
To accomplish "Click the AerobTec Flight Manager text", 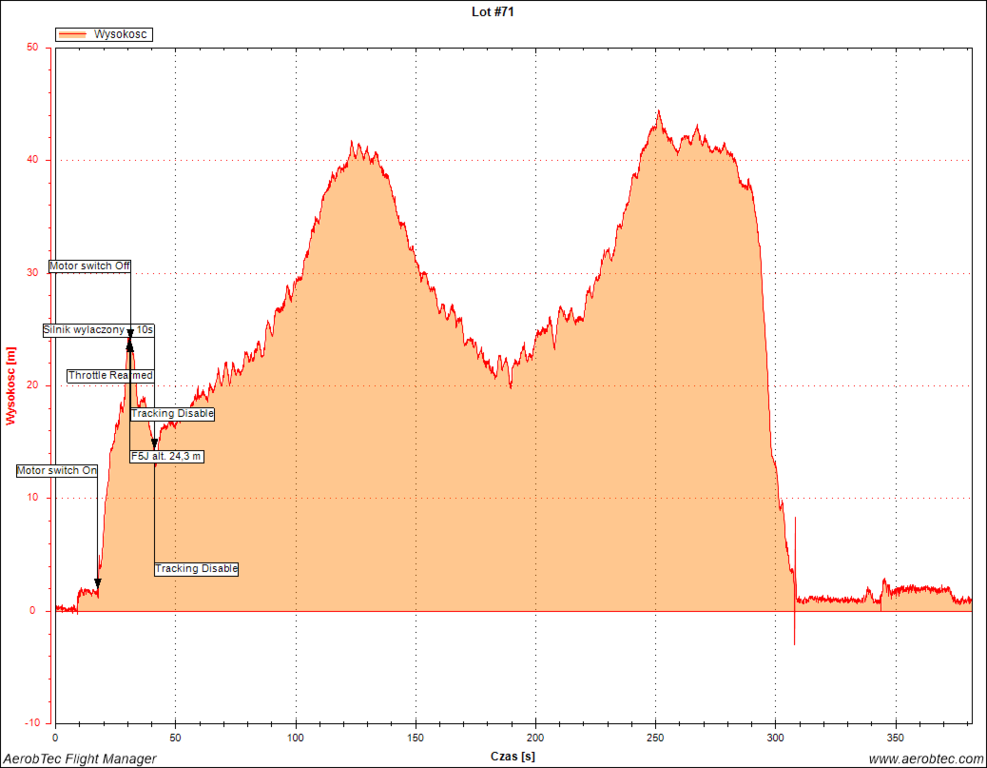I will pyautogui.click(x=79, y=759).
